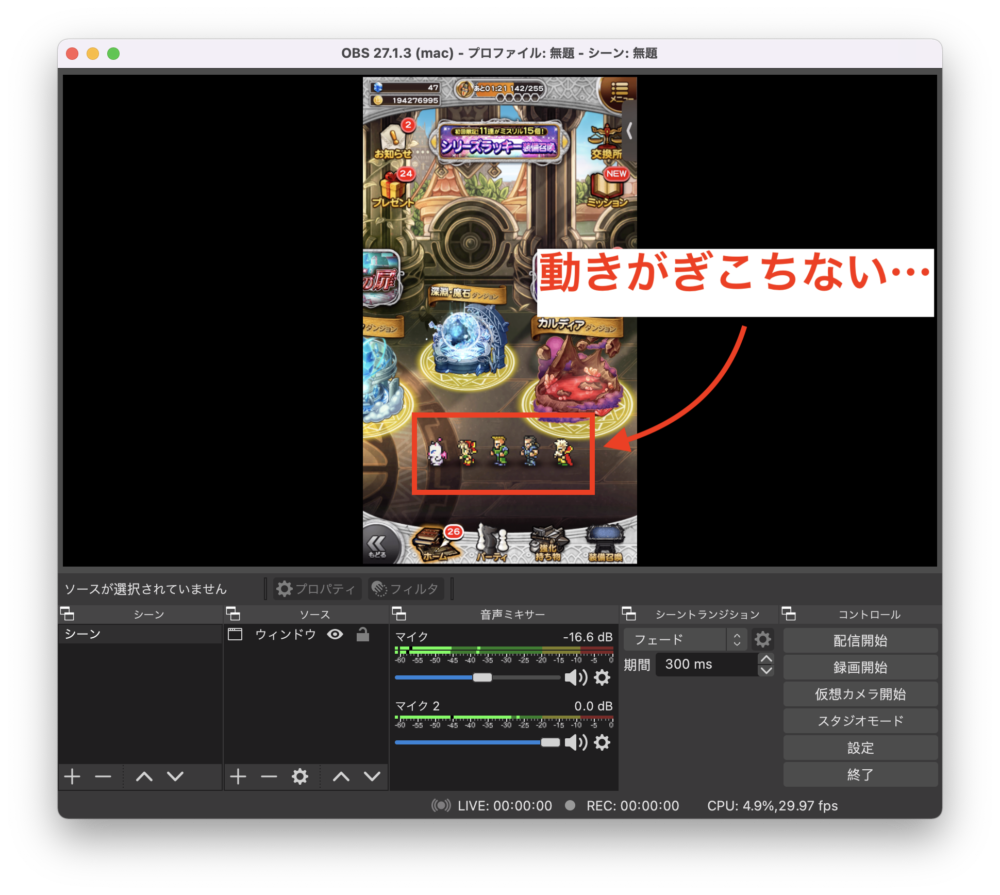Undock the コントロール panel
The image size is (1000, 895).
click(x=789, y=614)
